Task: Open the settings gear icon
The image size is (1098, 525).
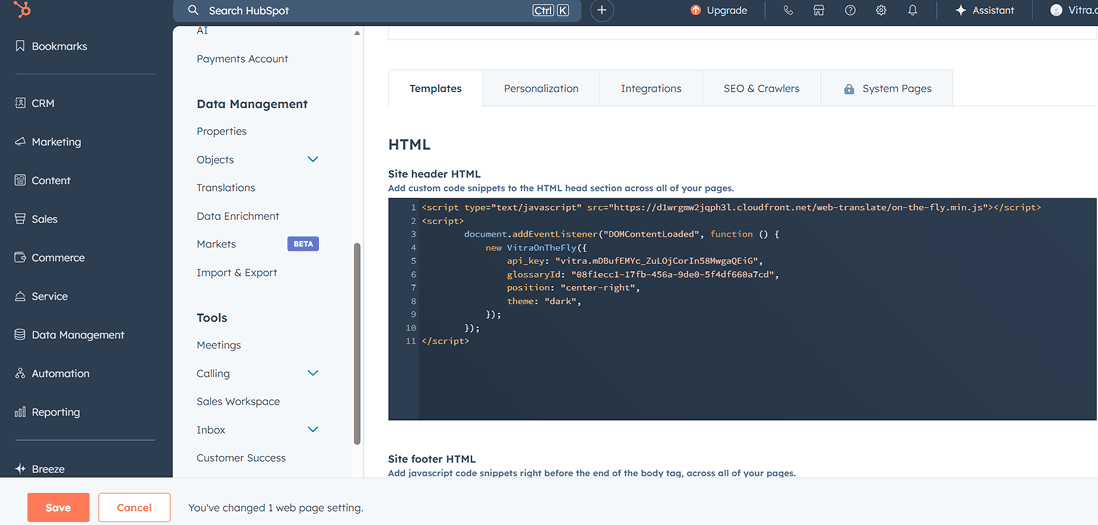Action: pos(881,10)
